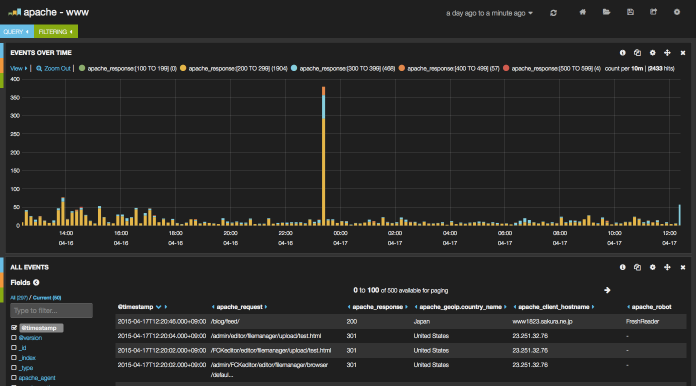696x386 pixels.
Task: Expand the View options in histogram
Action: point(19,68)
